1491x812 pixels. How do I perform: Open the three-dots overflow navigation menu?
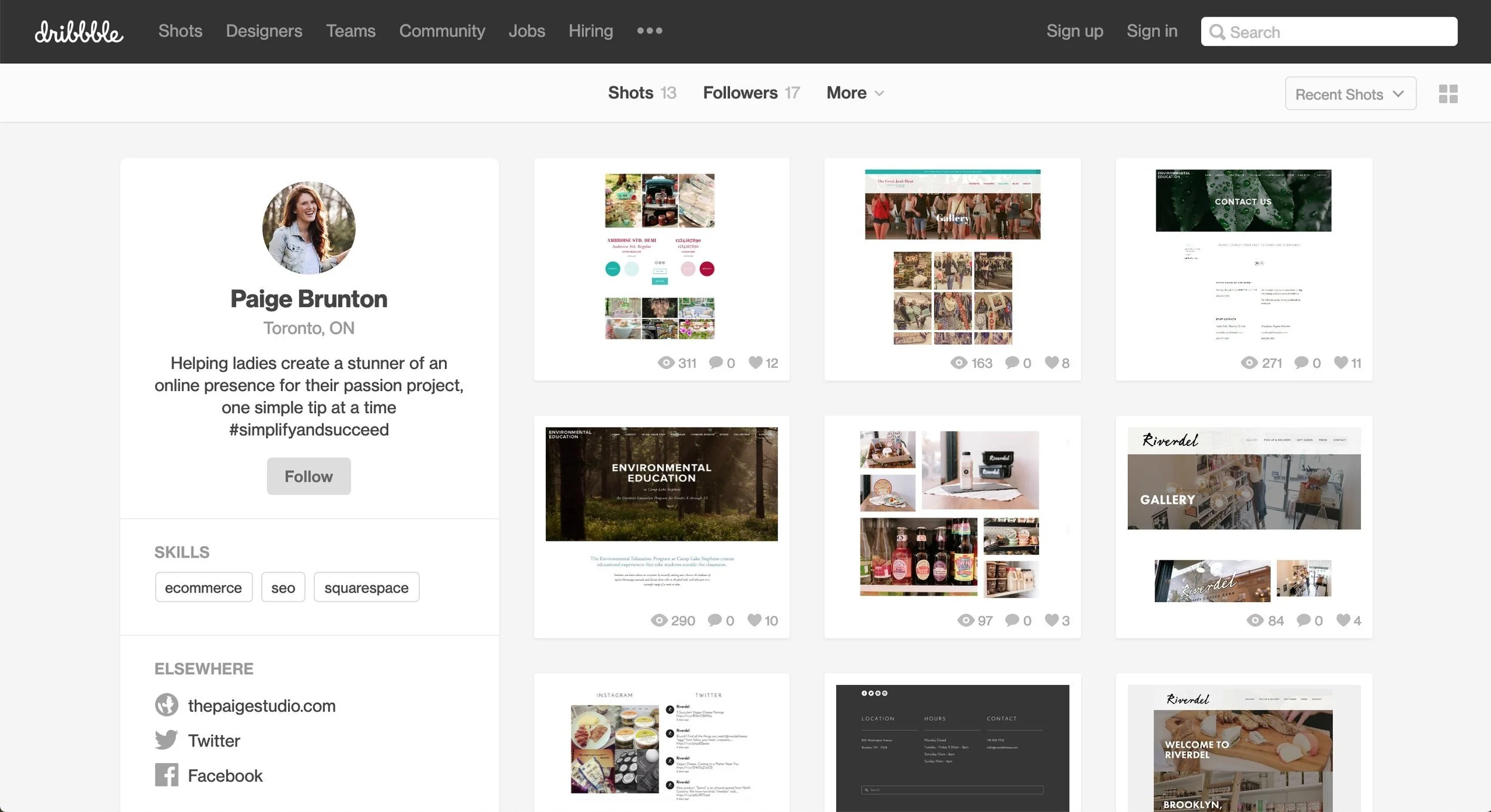649,31
